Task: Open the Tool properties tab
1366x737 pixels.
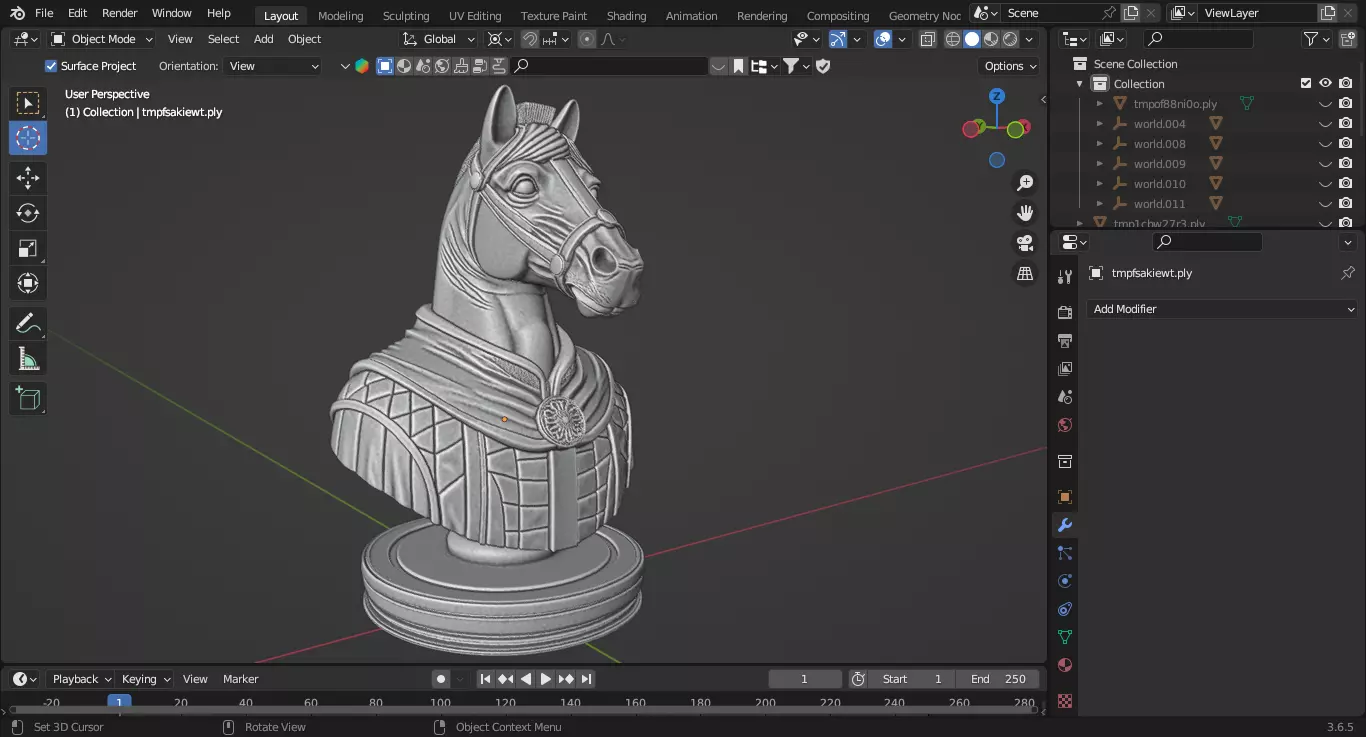Action: pos(1065,277)
